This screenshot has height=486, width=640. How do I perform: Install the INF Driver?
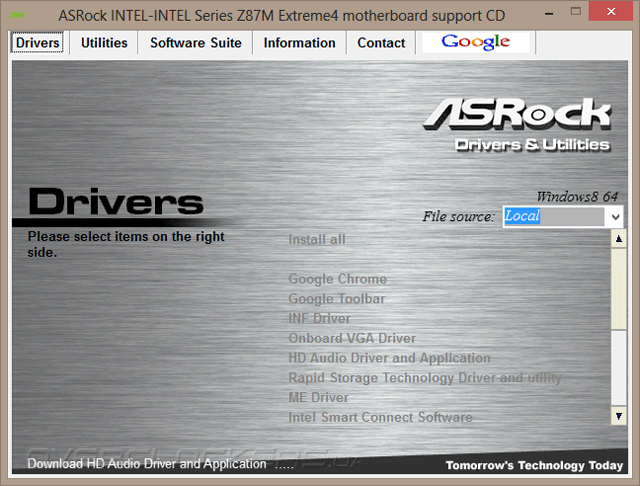(x=319, y=318)
